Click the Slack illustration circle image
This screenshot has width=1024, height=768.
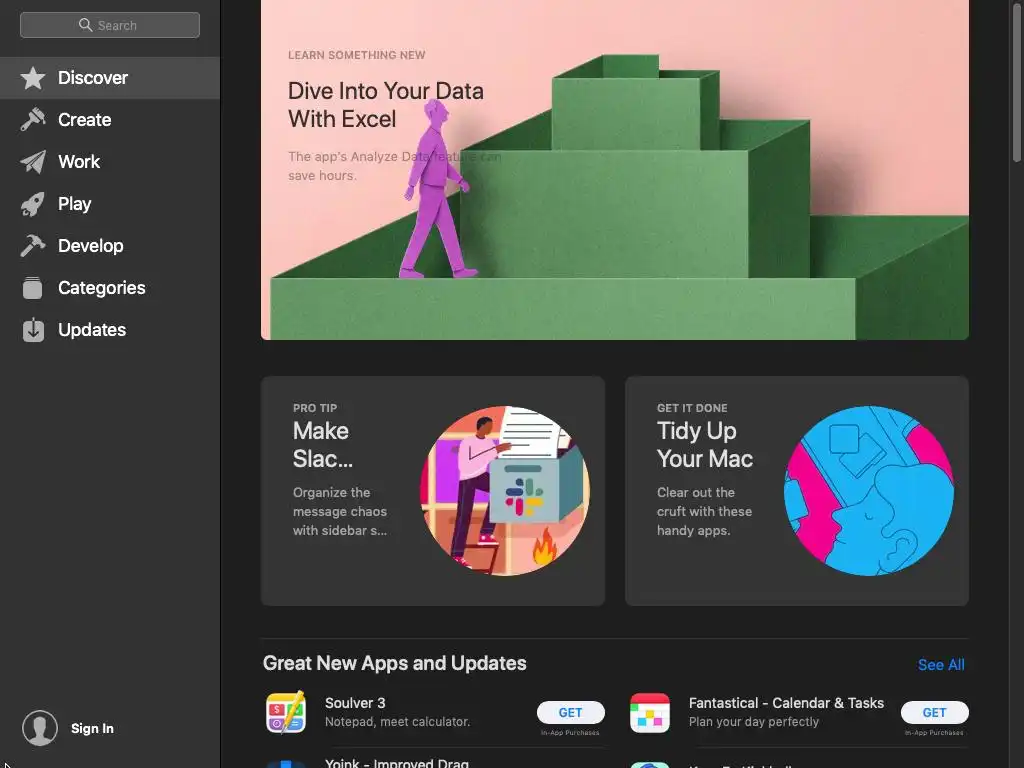505,490
